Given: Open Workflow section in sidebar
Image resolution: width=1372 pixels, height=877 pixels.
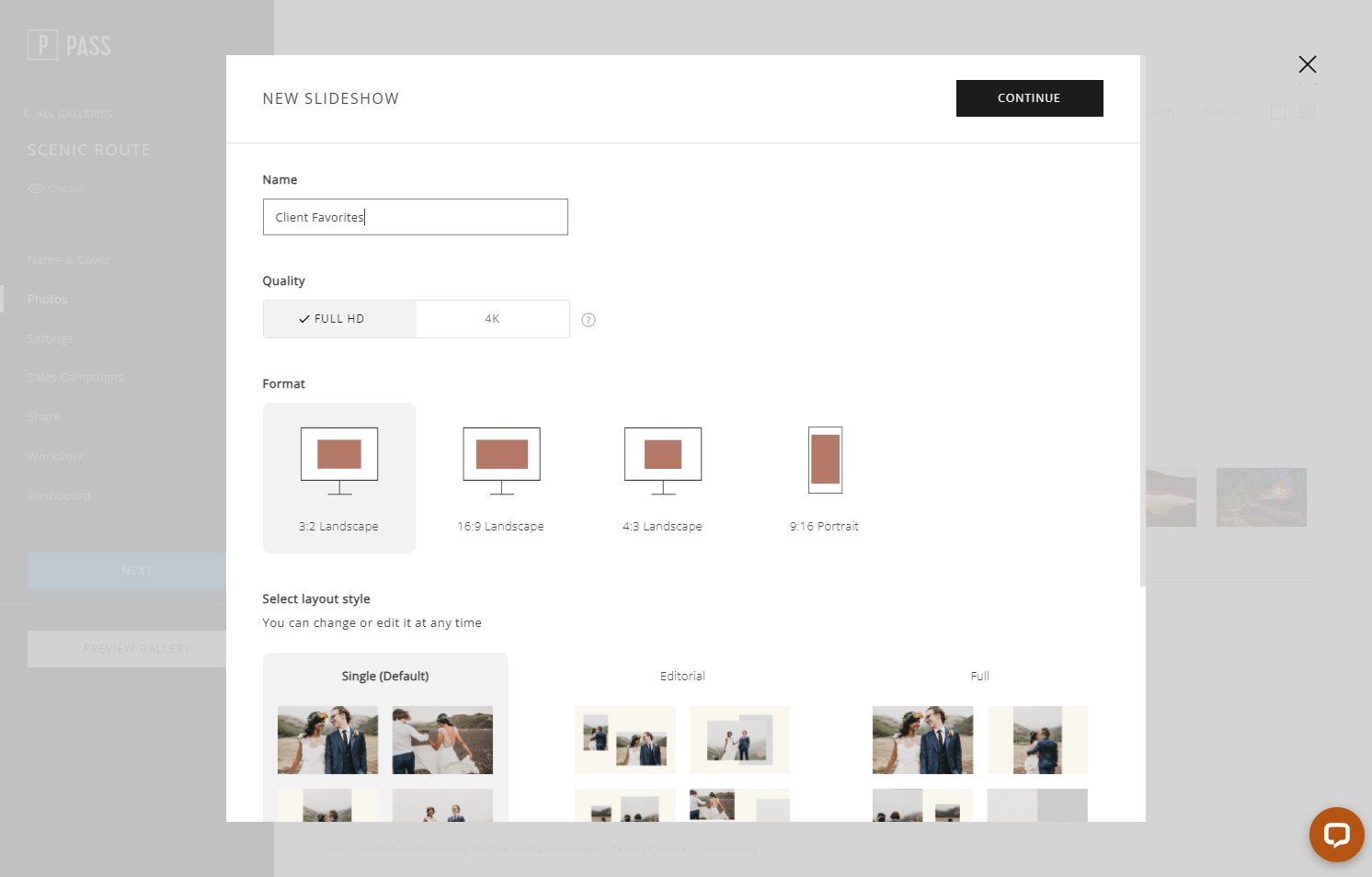Looking at the screenshot, I should (x=54, y=457).
